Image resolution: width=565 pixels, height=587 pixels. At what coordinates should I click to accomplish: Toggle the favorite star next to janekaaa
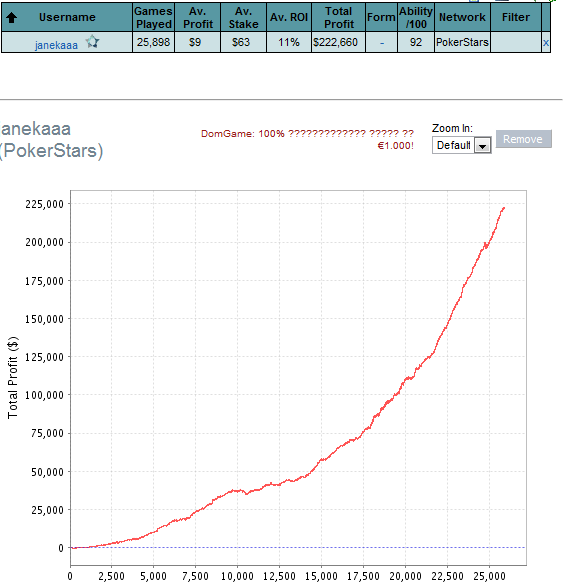(92, 42)
